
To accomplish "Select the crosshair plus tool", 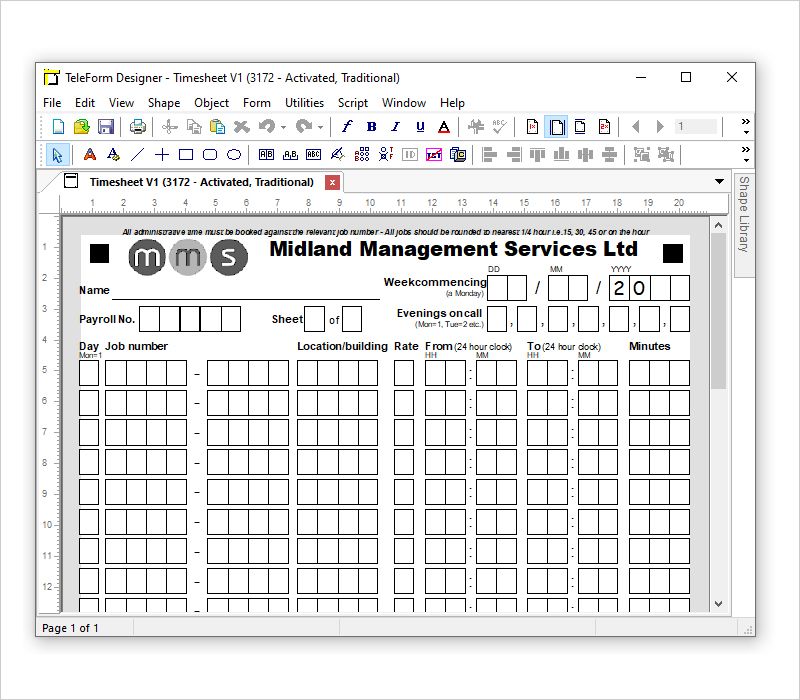I will click(162, 154).
